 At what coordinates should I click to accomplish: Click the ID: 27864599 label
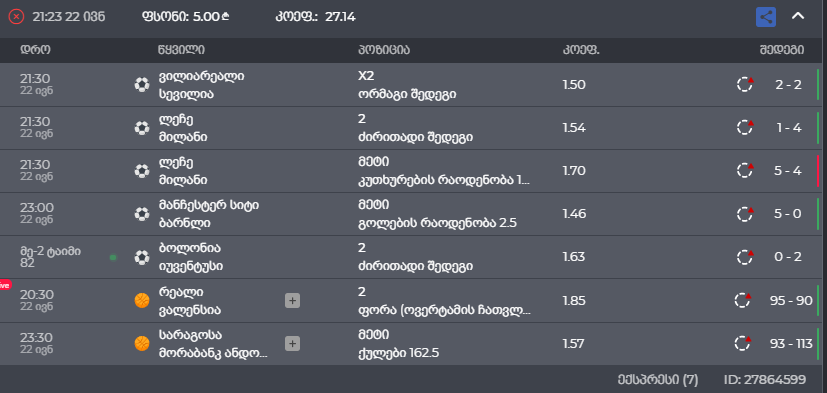point(765,379)
